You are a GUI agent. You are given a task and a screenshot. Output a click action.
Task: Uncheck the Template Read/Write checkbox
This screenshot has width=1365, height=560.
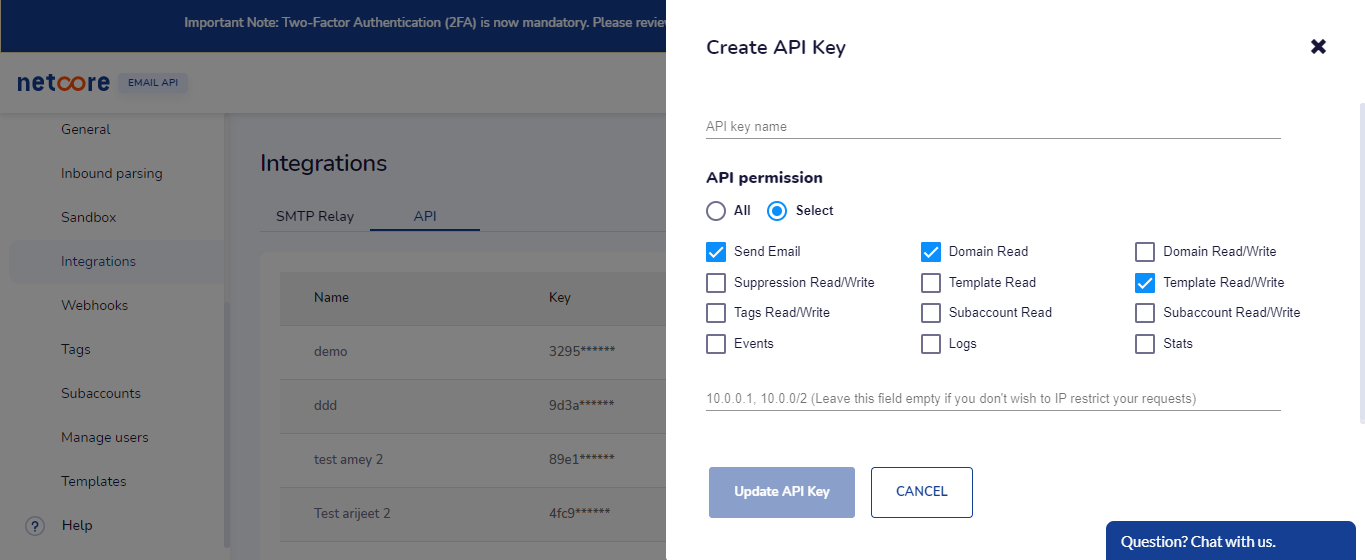(x=1146, y=283)
